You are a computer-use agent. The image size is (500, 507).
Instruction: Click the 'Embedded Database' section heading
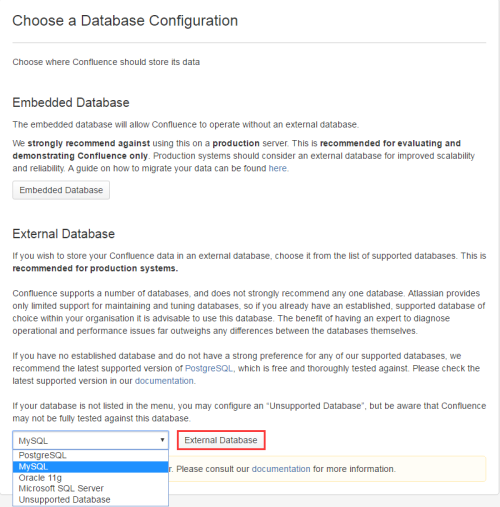[71, 102]
